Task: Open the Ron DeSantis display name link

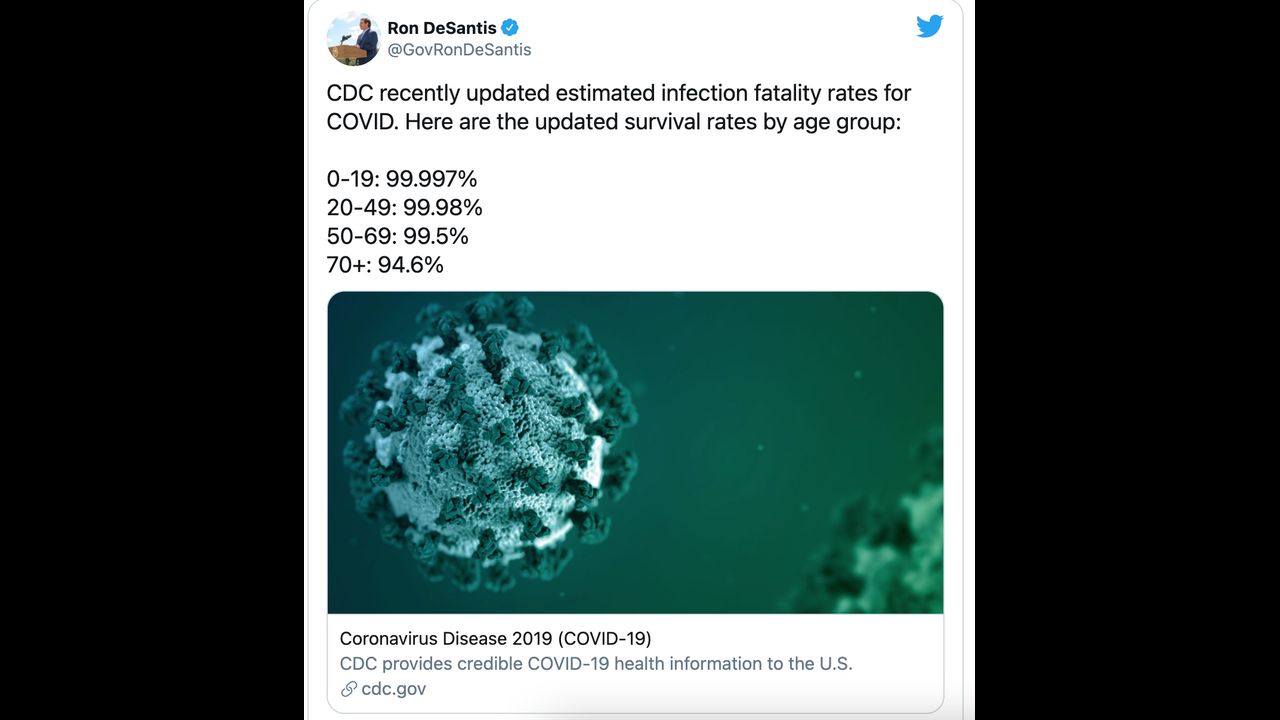Action: click(441, 28)
